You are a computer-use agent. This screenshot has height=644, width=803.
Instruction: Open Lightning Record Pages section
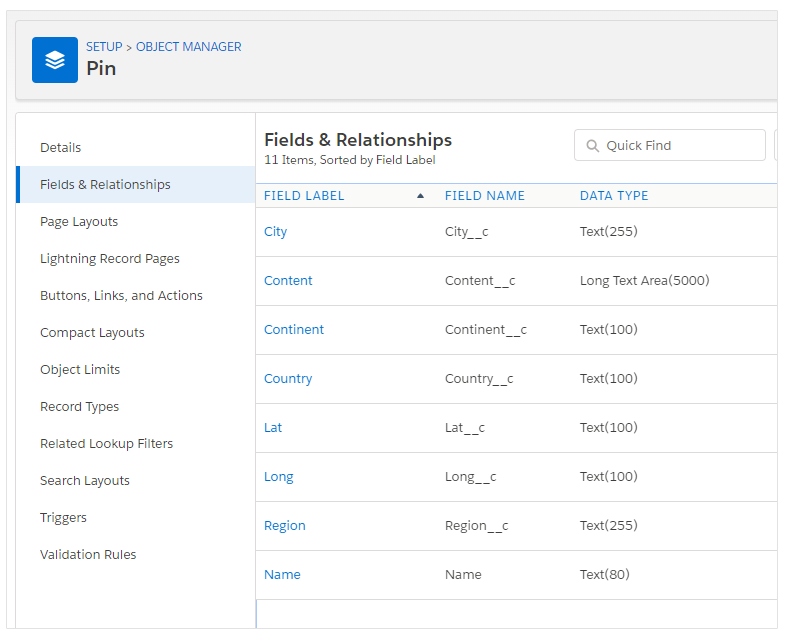click(x=110, y=259)
